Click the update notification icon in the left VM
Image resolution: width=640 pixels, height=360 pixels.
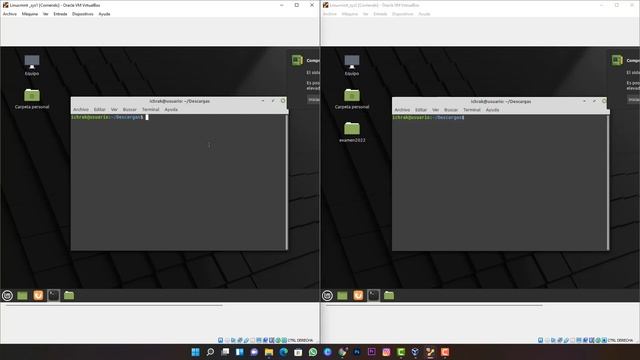pos(297,60)
